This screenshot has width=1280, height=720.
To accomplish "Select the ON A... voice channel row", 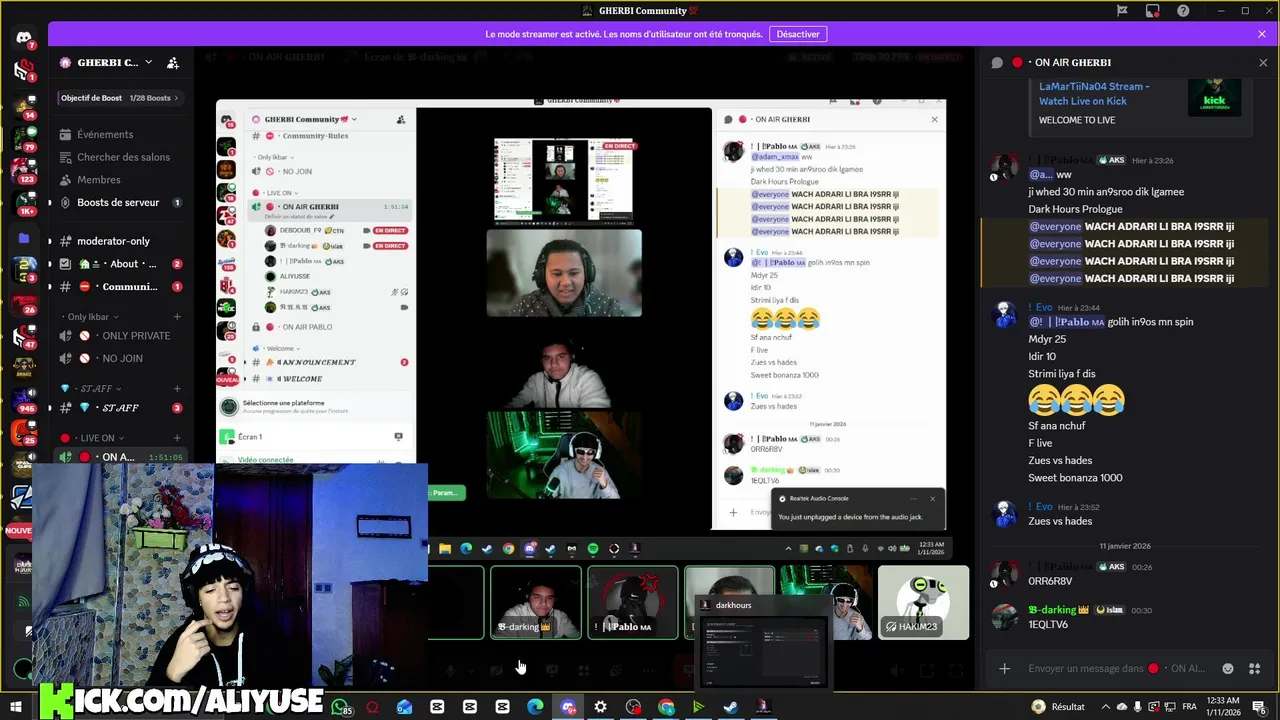I will click(121, 457).
